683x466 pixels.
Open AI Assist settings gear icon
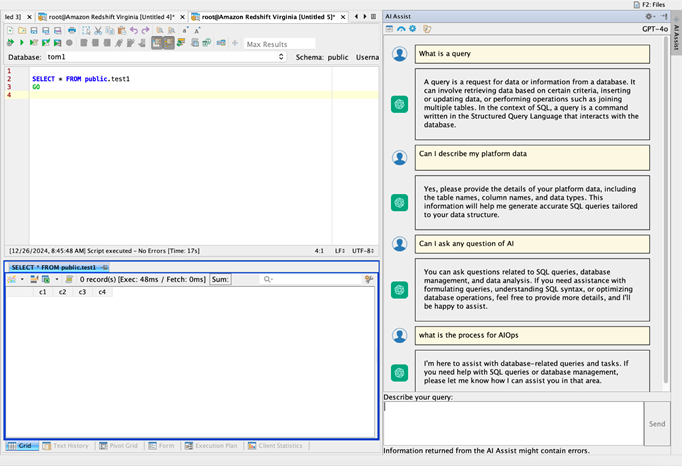[x=649, y=16]
